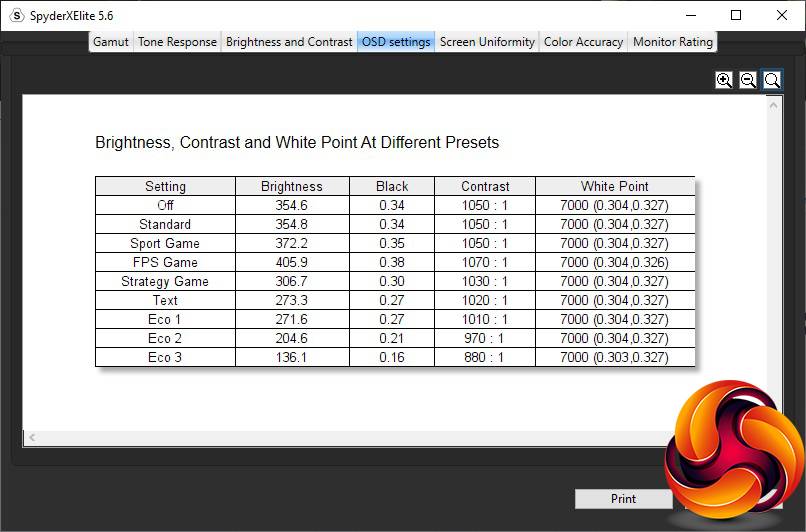806x532 pixels.
Task: Click the Brightness column header
Action: [x=292, y=186]
